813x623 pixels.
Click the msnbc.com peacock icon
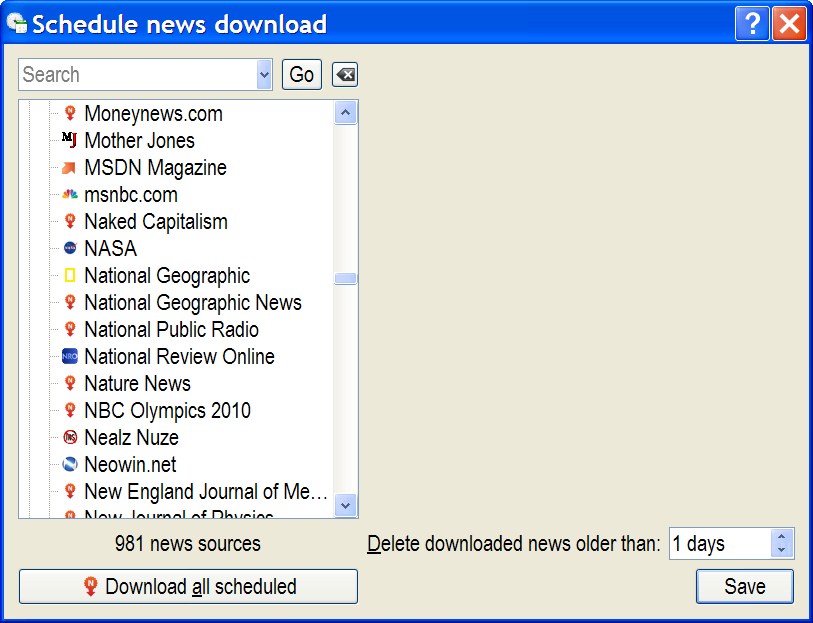[69, 194]
